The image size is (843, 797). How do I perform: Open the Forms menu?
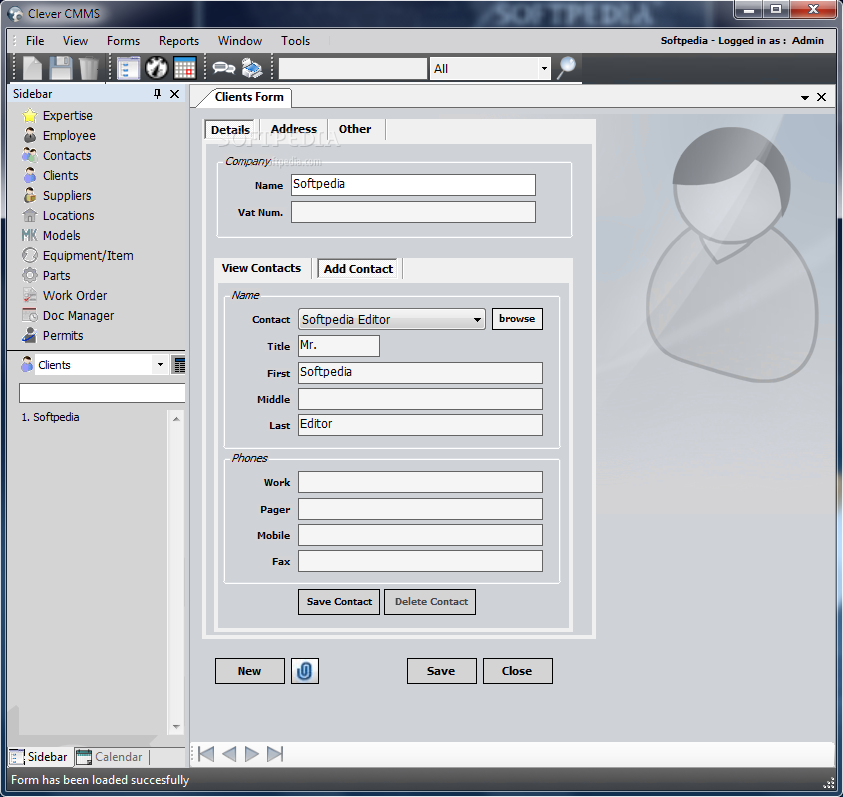click(123, 41)
